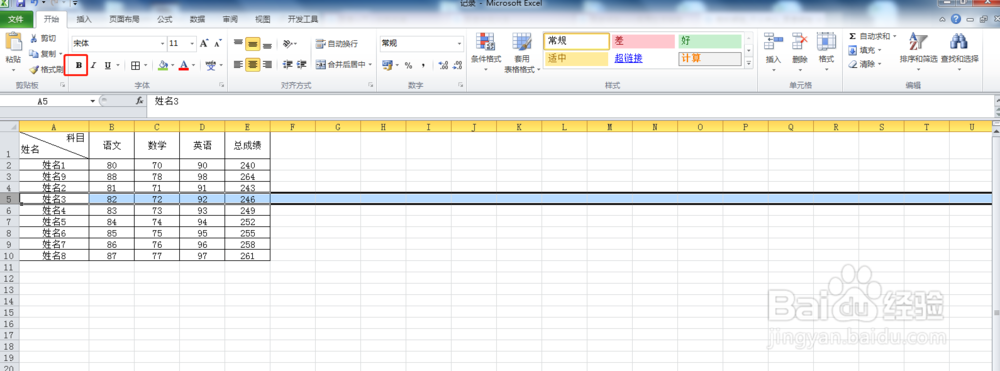Toggle Bold formatting
This screenshot has width=1000, height=371.
click(x=79, y=65)
